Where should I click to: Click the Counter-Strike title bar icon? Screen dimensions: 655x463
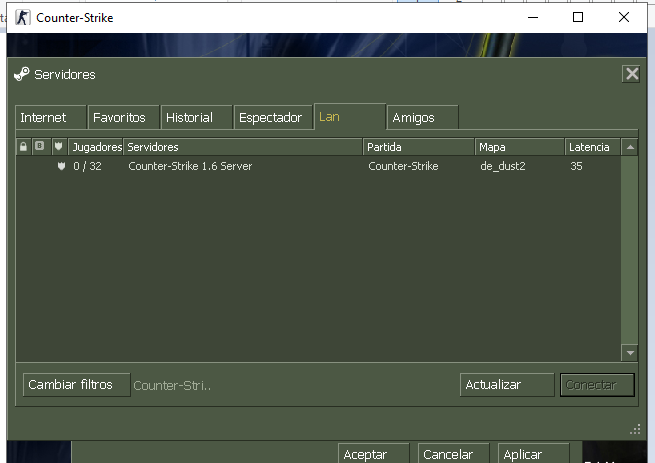(x=23, y=18)
